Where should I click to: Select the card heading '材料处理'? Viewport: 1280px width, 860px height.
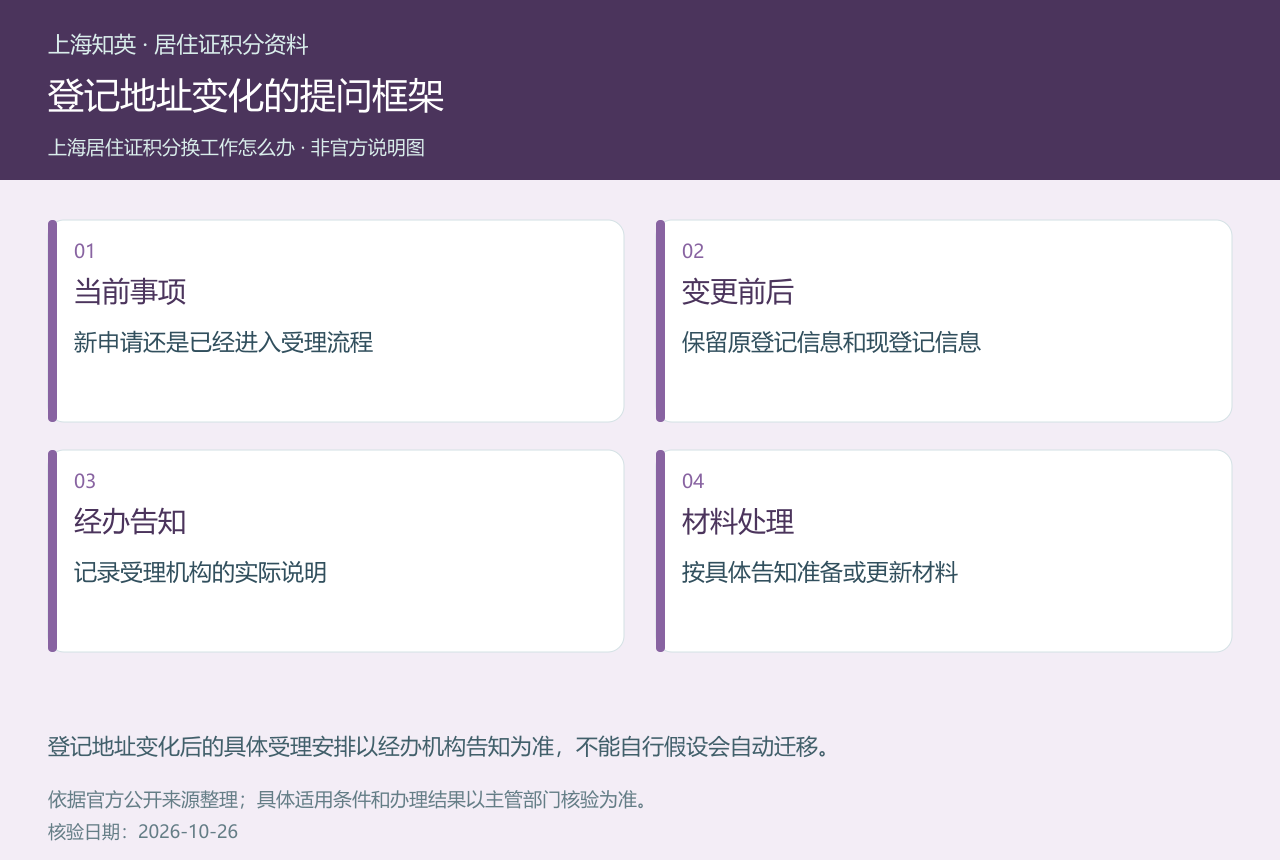(738, 522)
